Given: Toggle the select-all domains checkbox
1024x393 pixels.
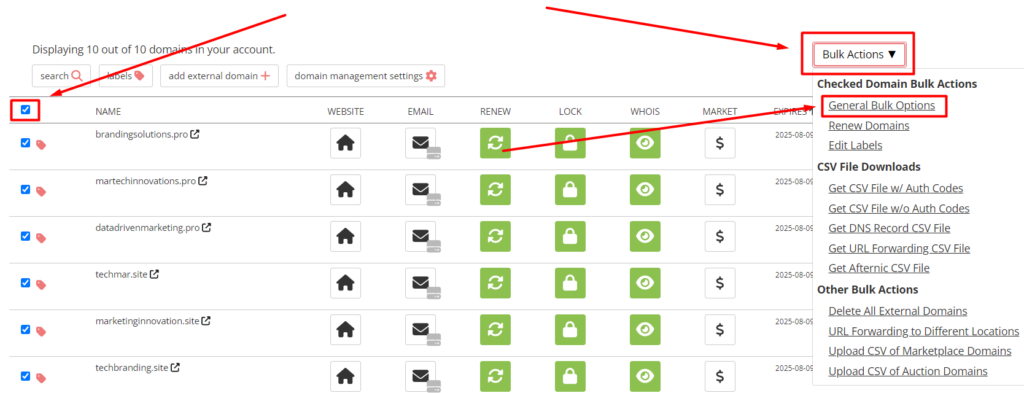Looking at the screenshot, I should tap(25, 110).
